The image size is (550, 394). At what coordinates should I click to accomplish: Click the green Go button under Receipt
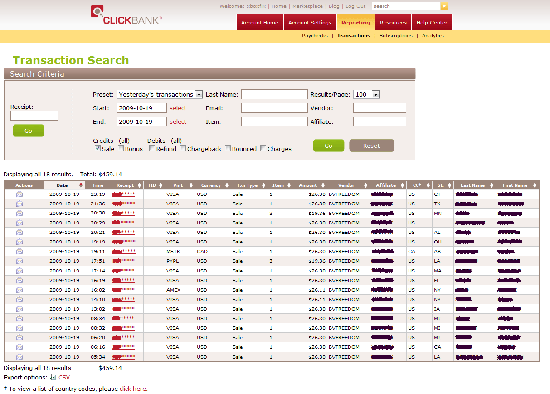[28, 131]
